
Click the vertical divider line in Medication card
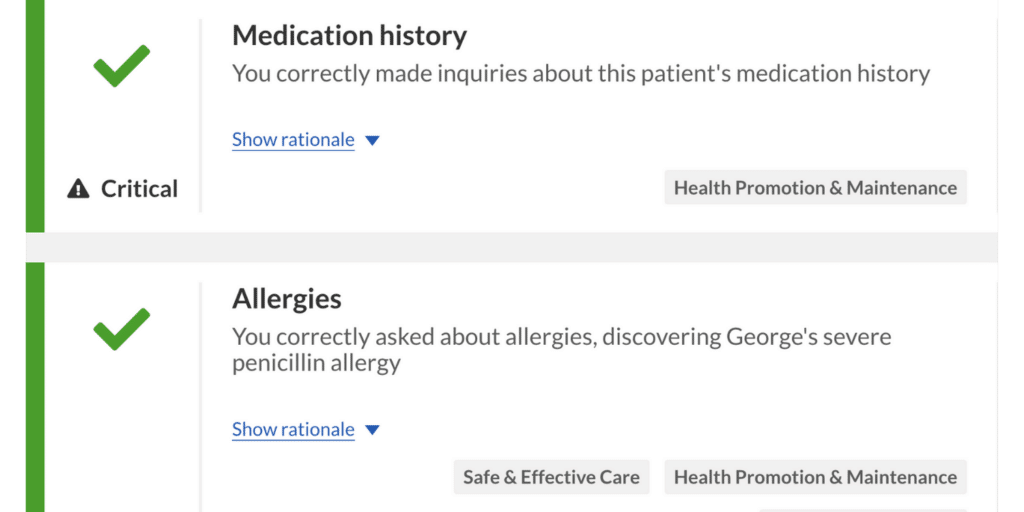[200, 116]
